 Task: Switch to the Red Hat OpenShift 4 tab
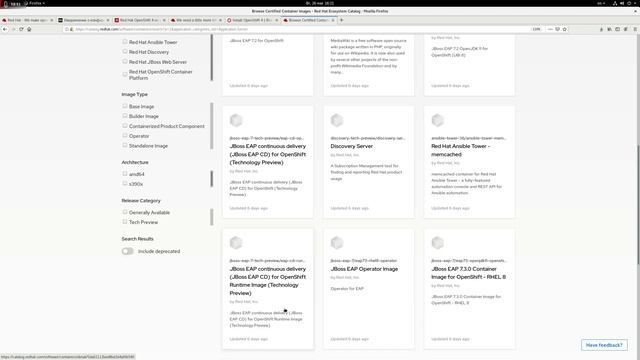140,20
